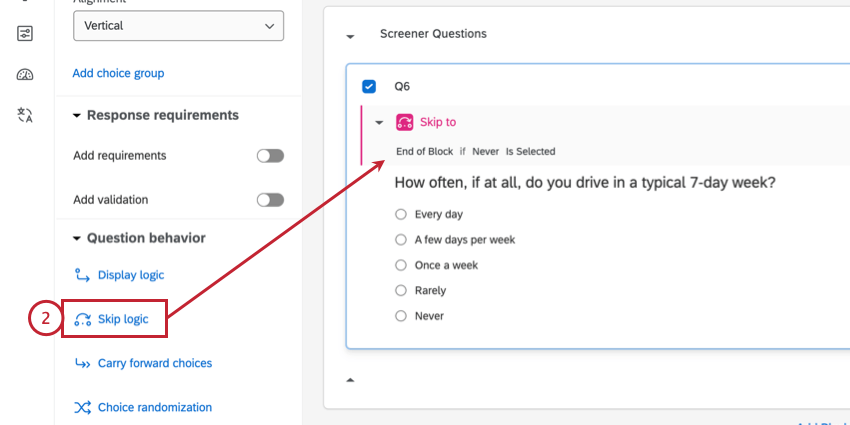Click the pink Skip to icon
Viewport: 850px width, 425px height.
coord(405,122)
